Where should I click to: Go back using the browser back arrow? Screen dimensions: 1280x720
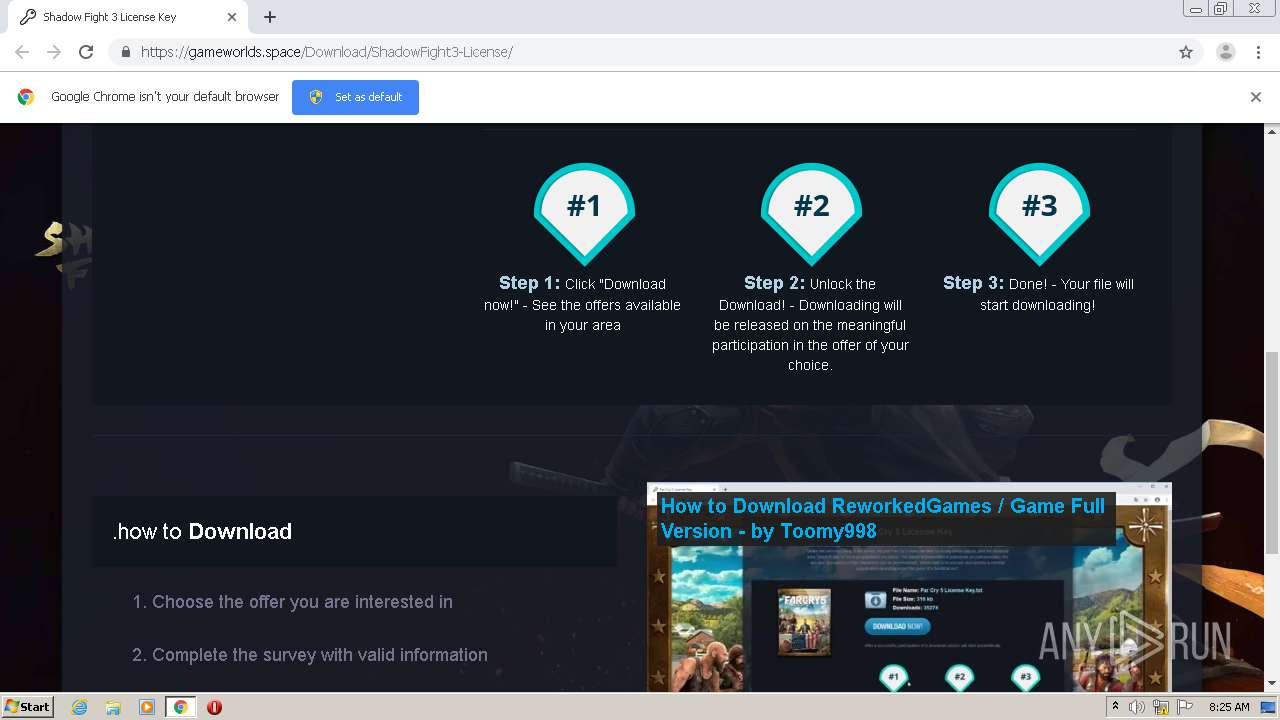point(22,52)
